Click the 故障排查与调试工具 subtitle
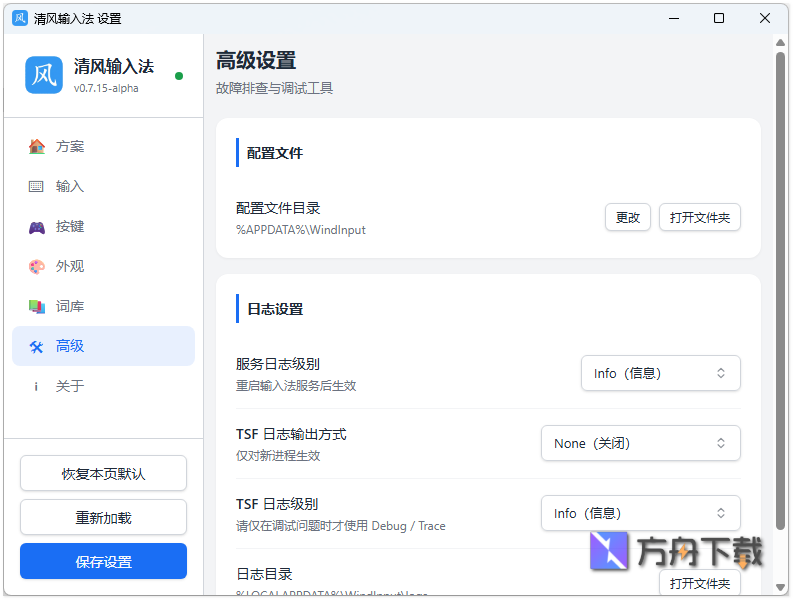The width and height of the screenshot is (793, 600). pos(274,88)
